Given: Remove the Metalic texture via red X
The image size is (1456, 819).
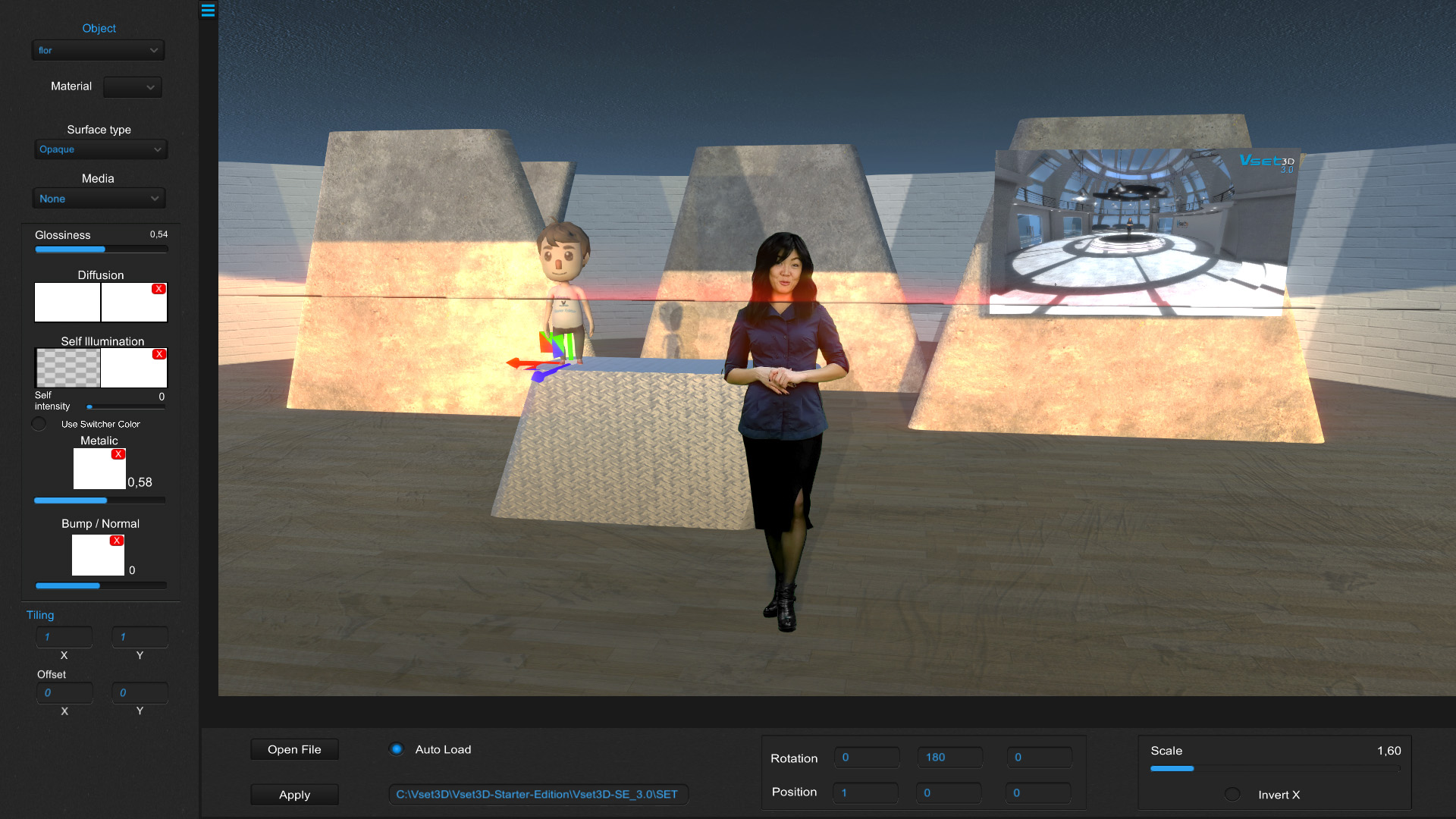Looking at the screenshot, I should [118, 454].
